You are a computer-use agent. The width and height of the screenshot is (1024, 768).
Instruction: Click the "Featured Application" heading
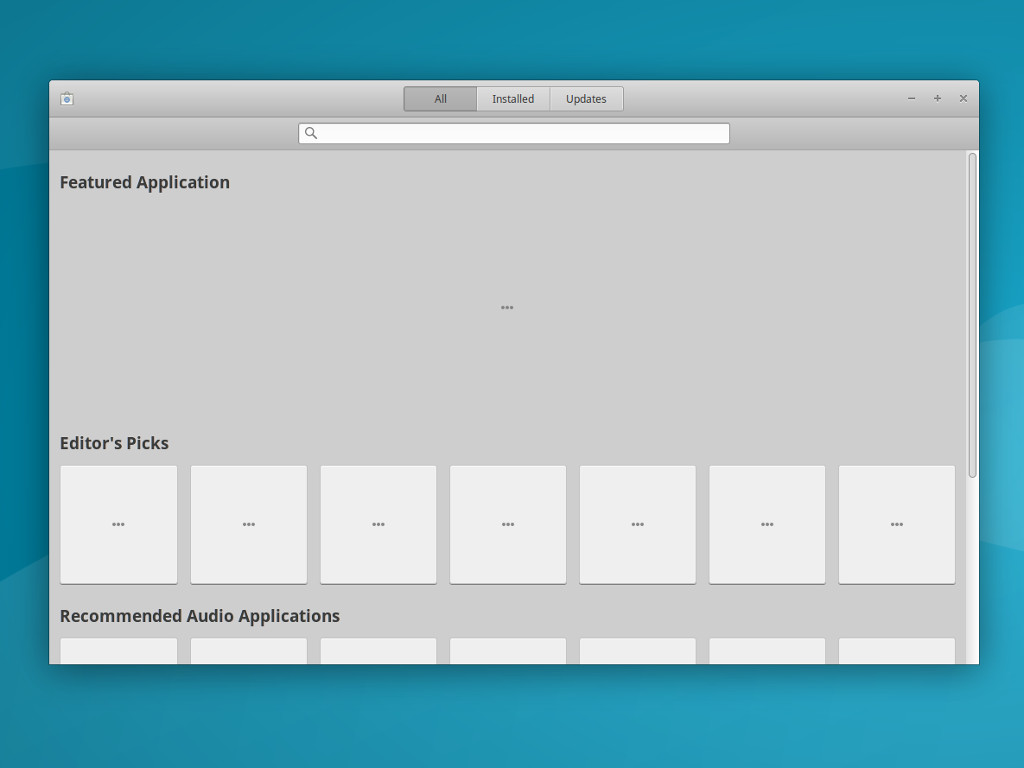pos(145,182)
